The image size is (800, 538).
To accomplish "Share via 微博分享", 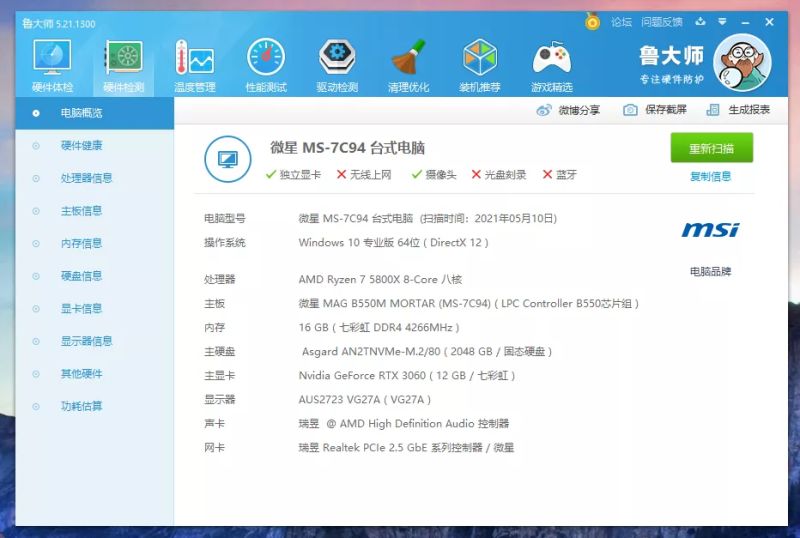I will [x=568, y=110].
